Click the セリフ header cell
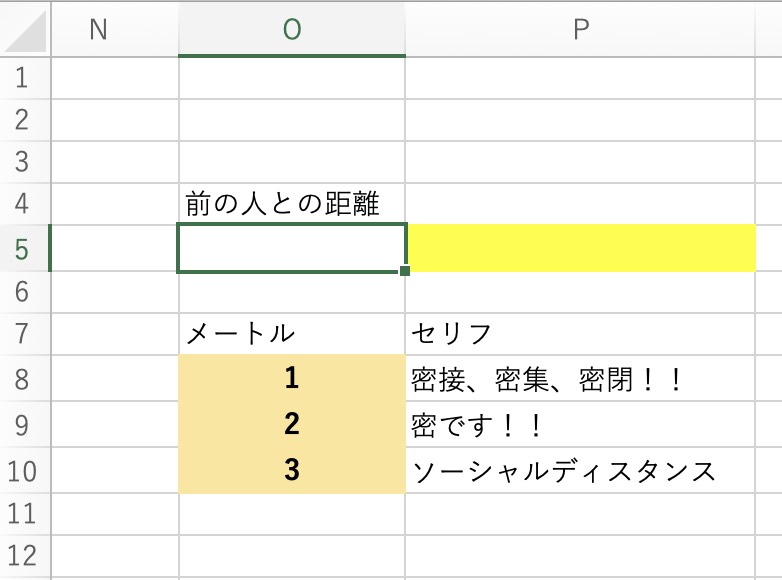 [581, 333]
